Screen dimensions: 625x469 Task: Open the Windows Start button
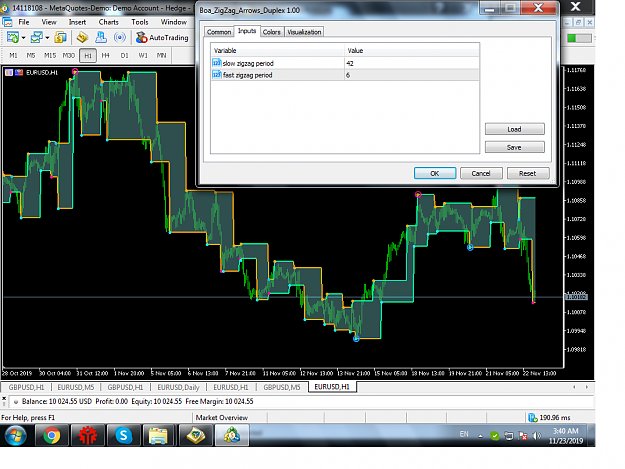(x=16, y=435)
